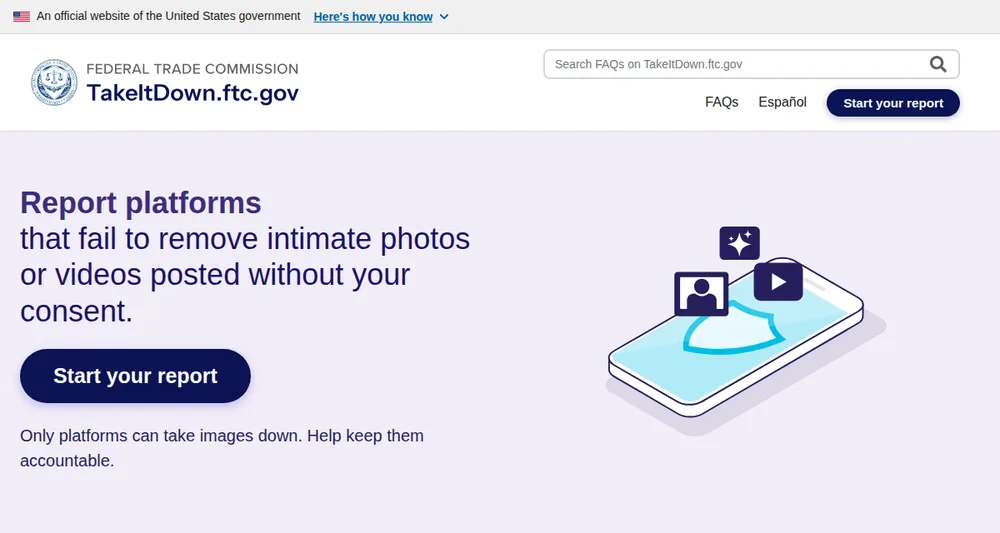Switch to Español language
Image resolution: width=1000 pixels, height=533 pixels.
point(783,102)
